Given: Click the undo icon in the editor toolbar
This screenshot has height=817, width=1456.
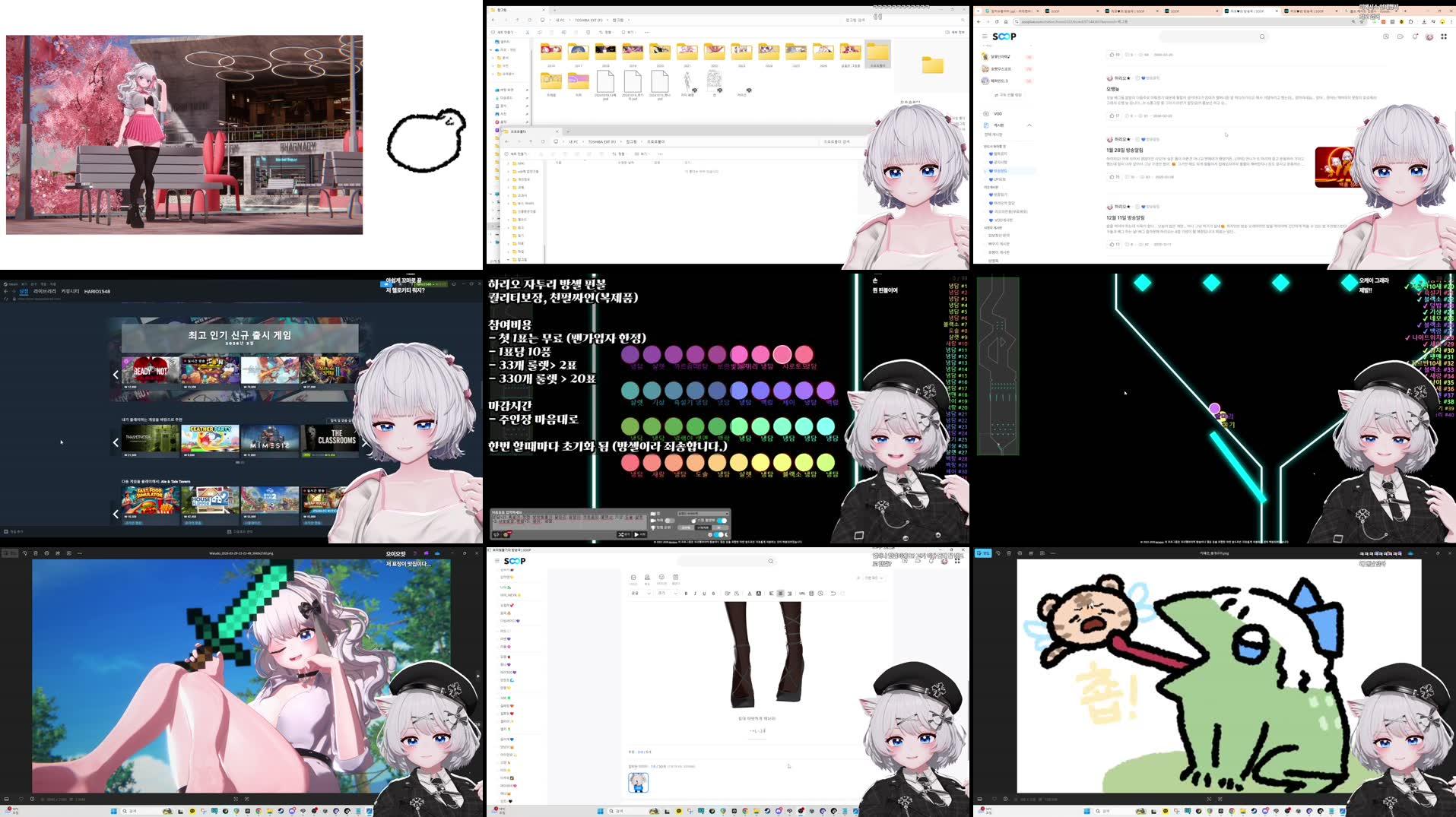Looking at the screenshot, I should (832, 594).
